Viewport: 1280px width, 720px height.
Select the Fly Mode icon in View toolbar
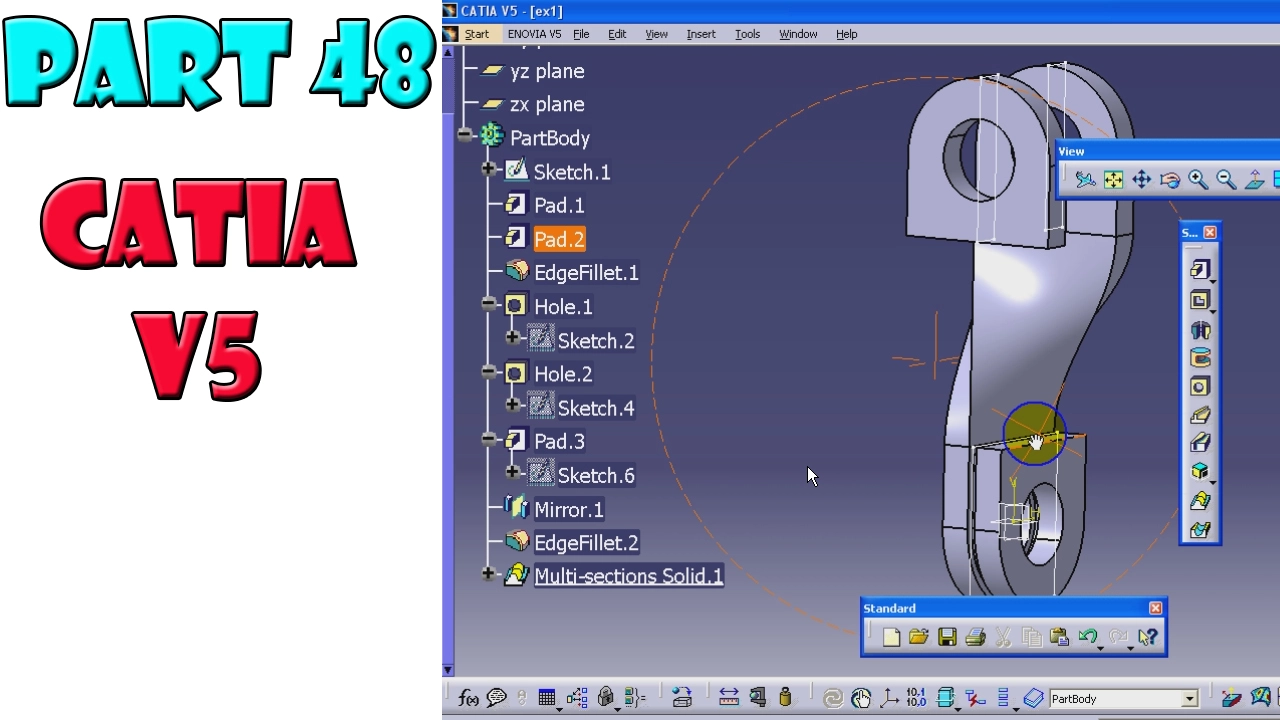pyautogui.click(x=1085, y=180)
